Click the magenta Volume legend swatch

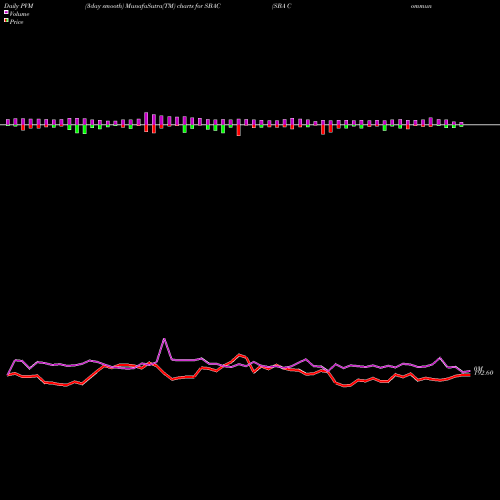6,13
